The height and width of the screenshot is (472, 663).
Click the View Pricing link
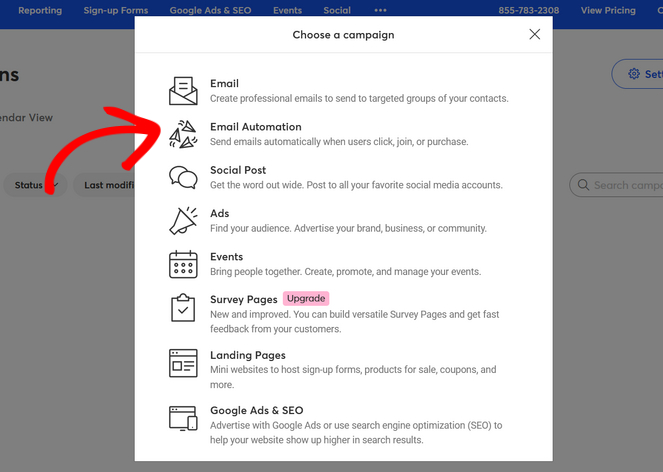(608, 11)
